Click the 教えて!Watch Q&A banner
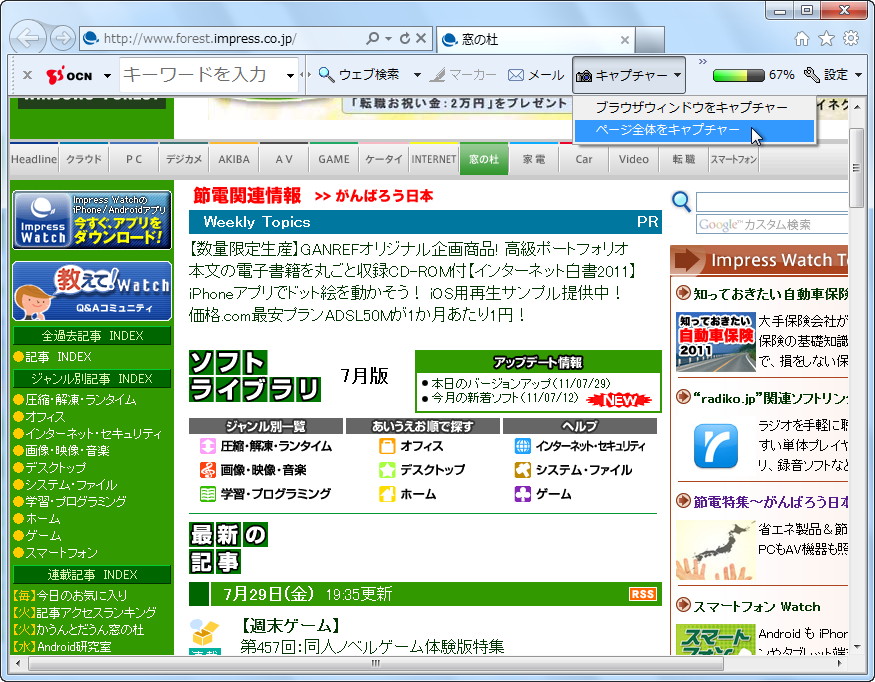 tap(92, 291)
